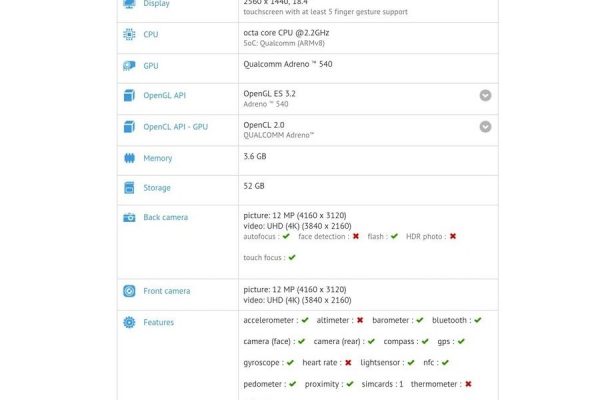Viewport: 600px width, 400px height.
Task: Click the Back camera label
Action: coord(166,217)
